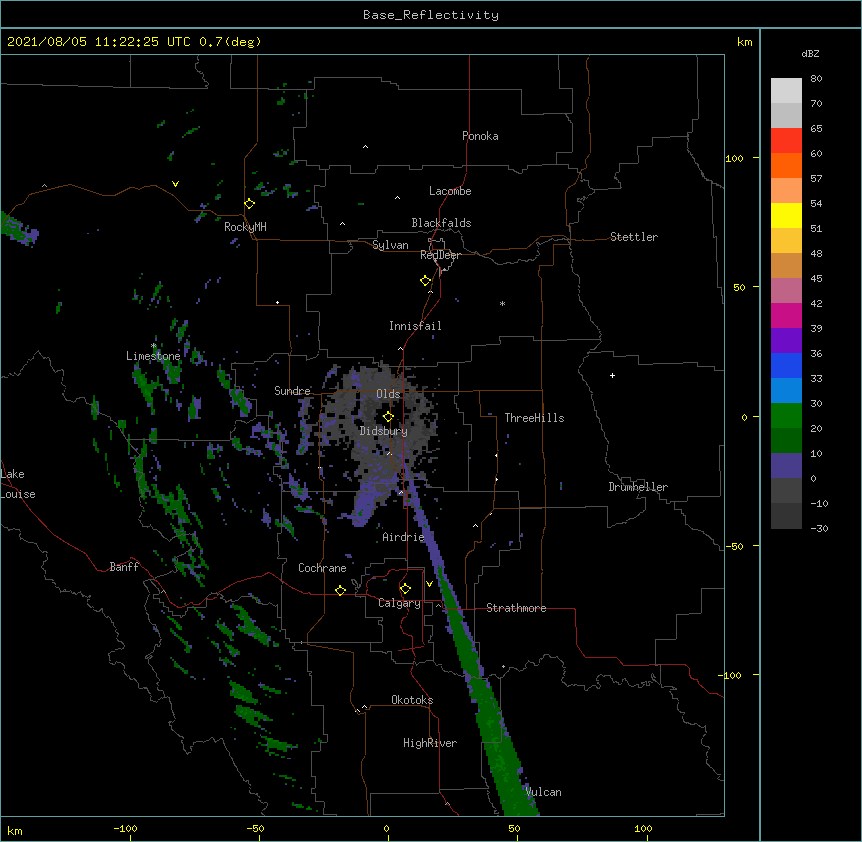Click the Banff label on map
862x842 pixels.
tap(124, 567)
